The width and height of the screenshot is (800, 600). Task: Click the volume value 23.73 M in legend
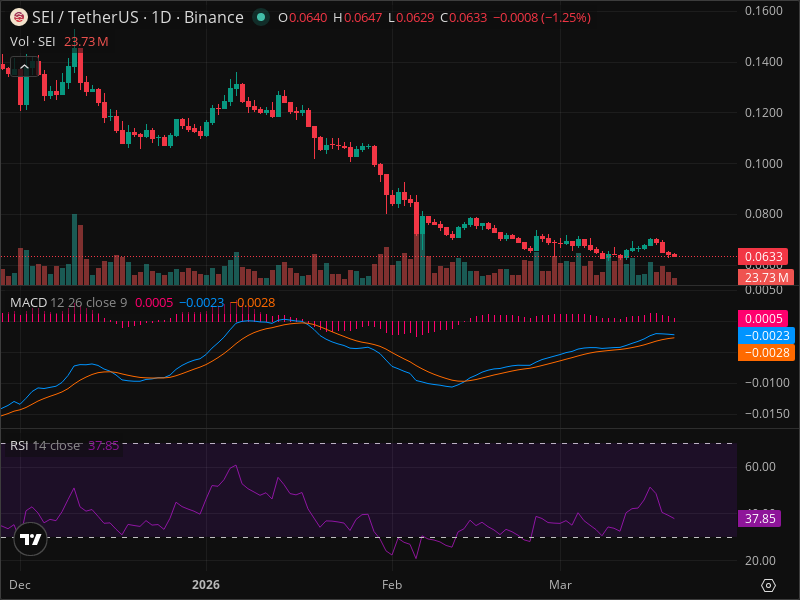pos(86,41)
